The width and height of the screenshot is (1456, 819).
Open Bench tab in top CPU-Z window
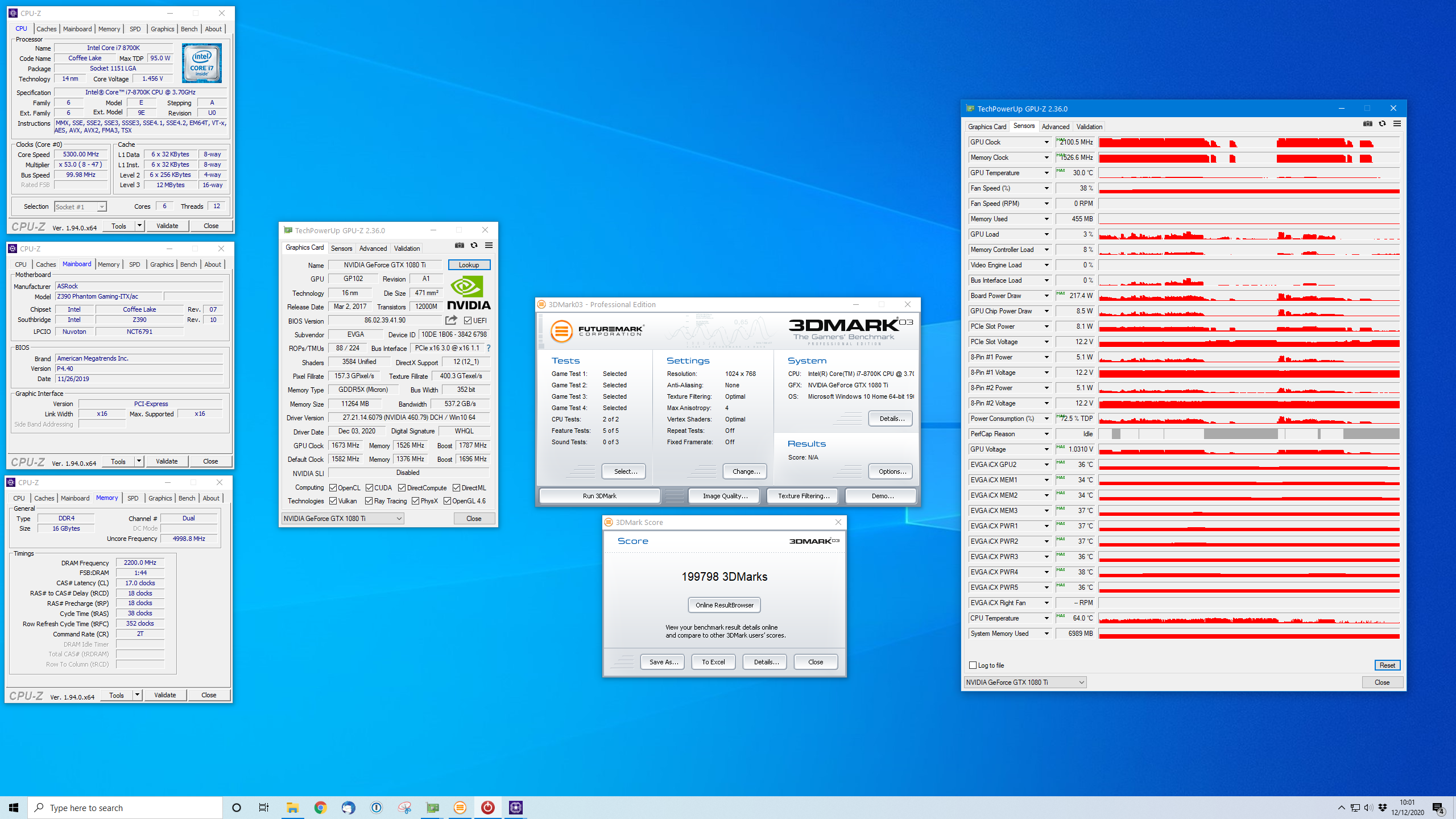click(189, 29)
